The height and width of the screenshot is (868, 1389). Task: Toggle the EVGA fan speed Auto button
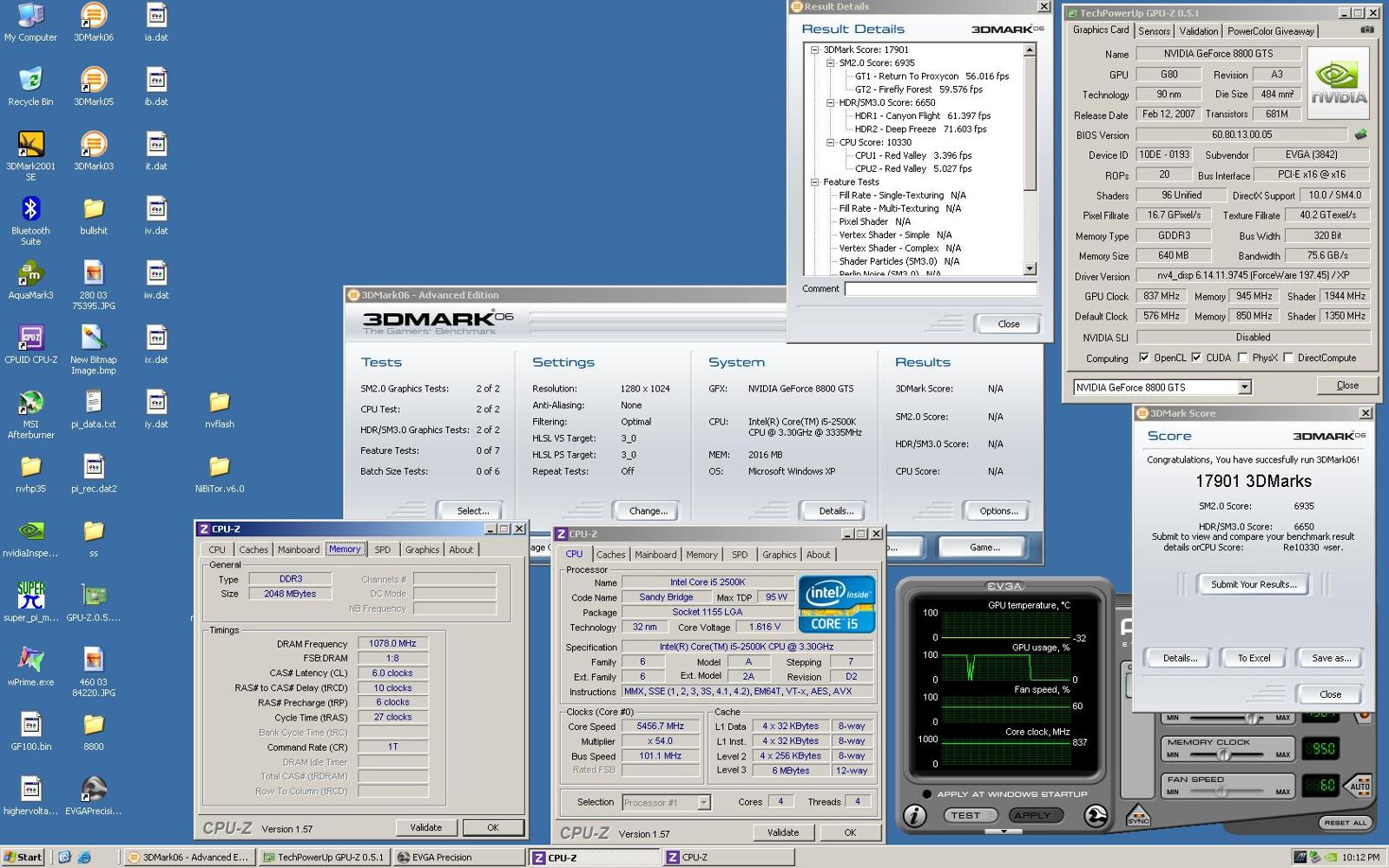[1359, 786]
